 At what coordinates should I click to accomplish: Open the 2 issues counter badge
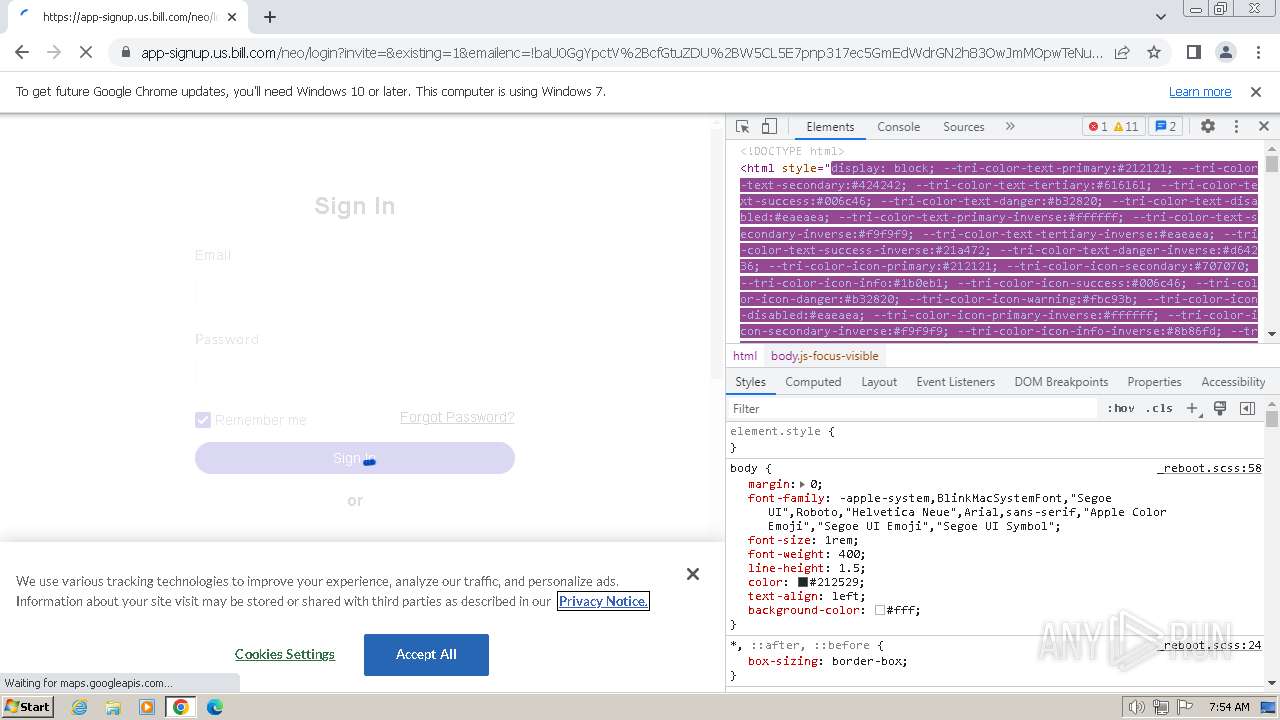1166,127
